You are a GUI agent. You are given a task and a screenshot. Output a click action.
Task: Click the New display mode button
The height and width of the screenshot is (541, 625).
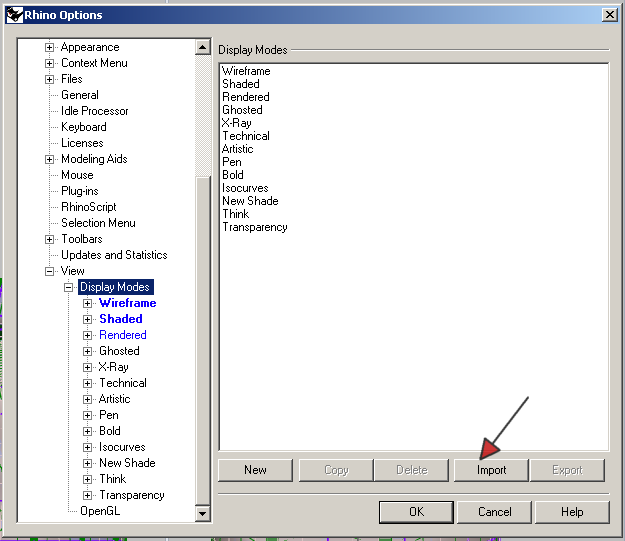[x=255, y=470]
